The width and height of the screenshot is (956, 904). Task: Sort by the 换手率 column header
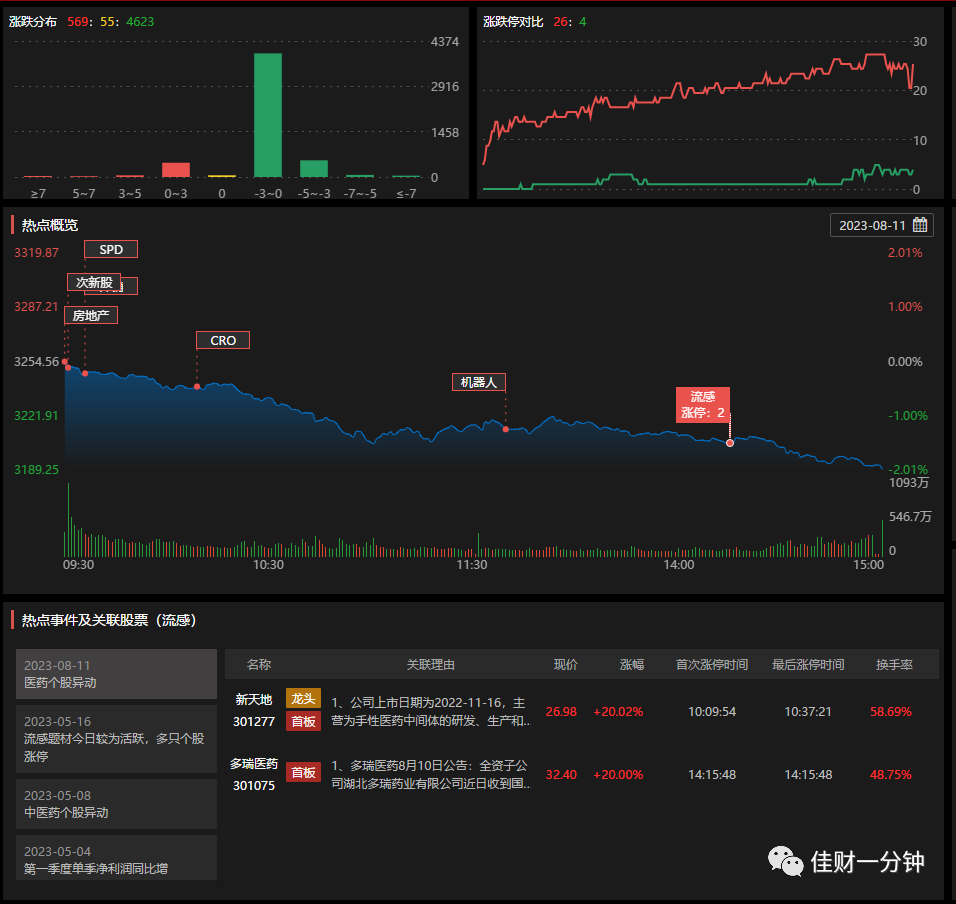[x=894, y=664]
